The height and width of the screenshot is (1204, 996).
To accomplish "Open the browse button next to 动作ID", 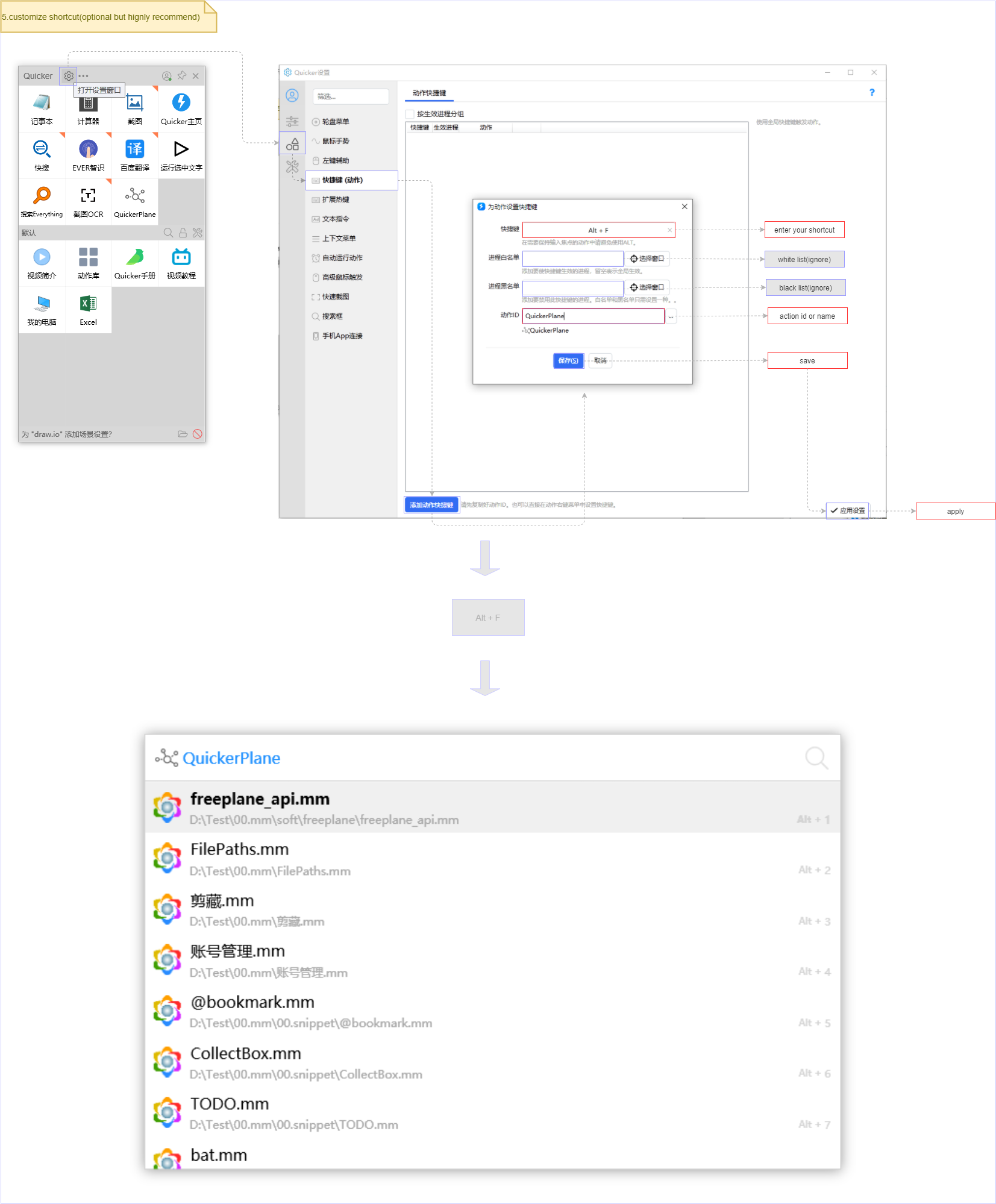I will (x=671, y=316).
